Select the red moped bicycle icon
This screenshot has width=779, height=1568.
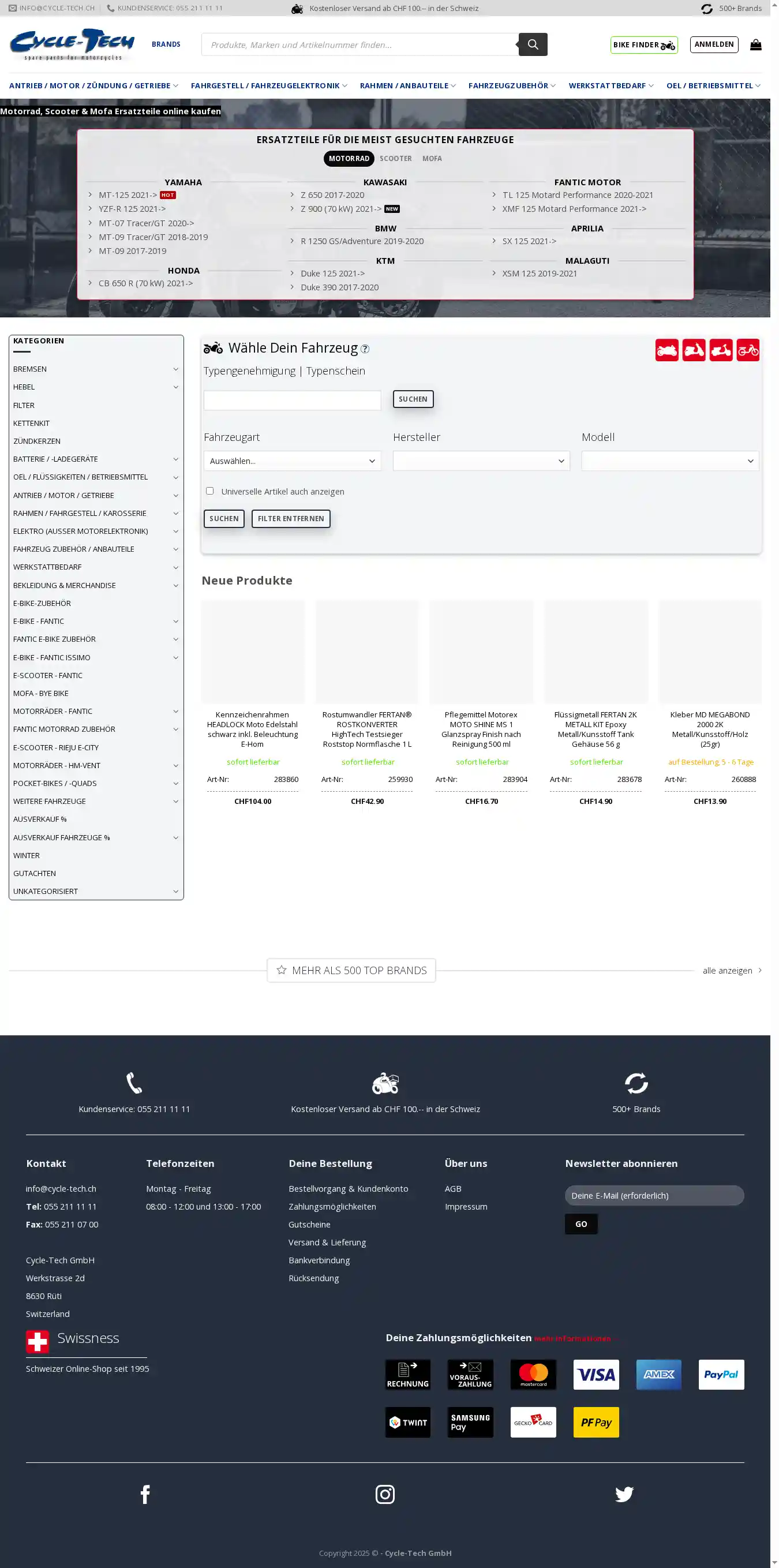[747, 350]
